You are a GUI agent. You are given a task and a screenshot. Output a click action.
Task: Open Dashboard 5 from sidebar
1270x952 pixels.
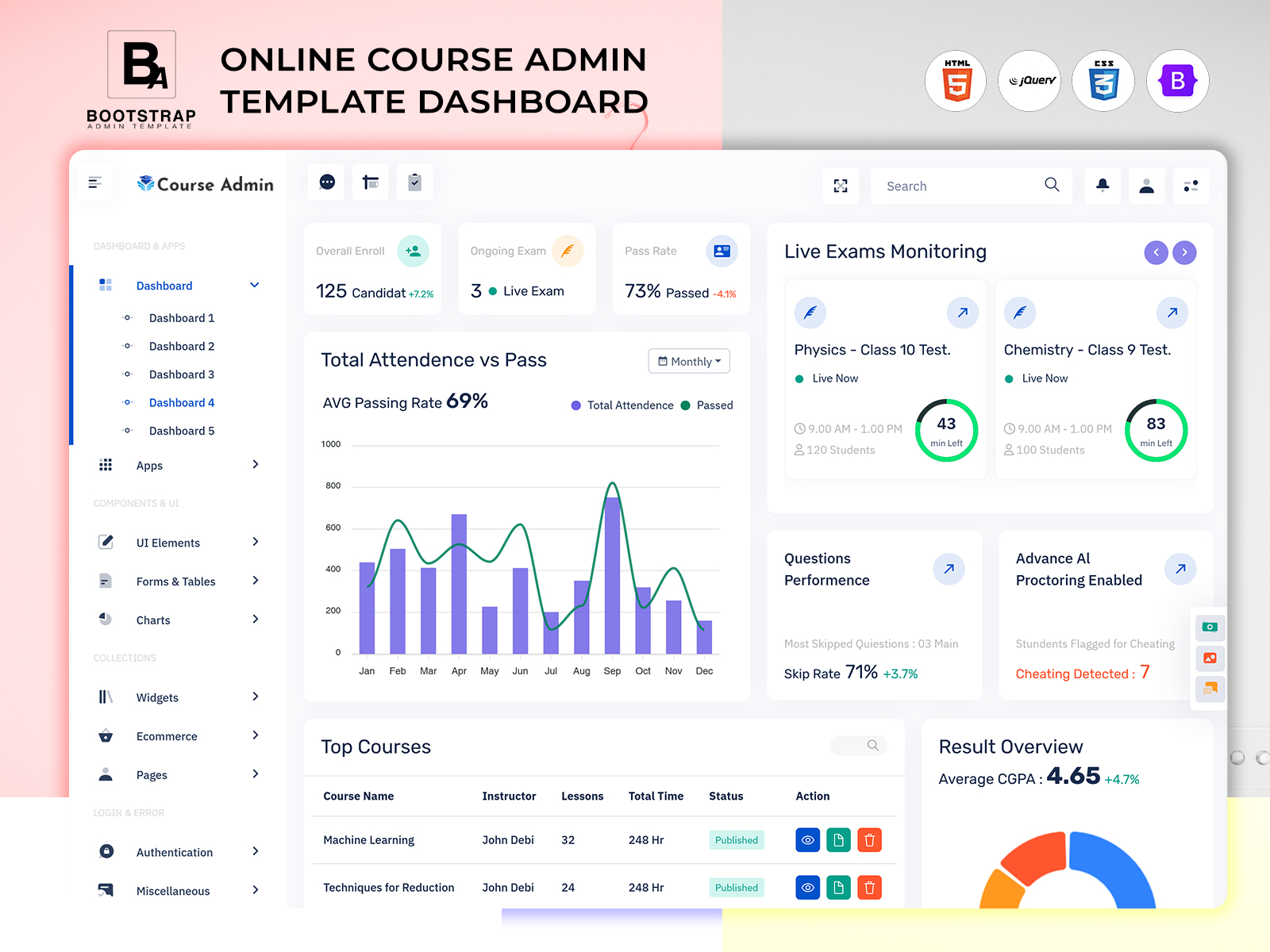(182, 431)
